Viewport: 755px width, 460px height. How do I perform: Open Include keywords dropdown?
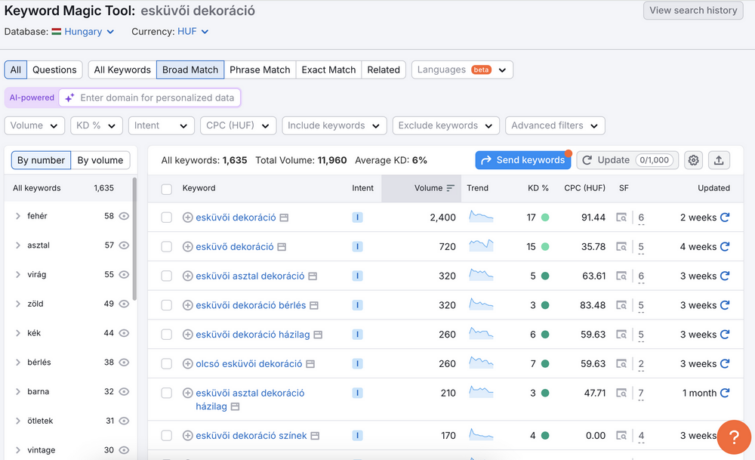(334, 126)
